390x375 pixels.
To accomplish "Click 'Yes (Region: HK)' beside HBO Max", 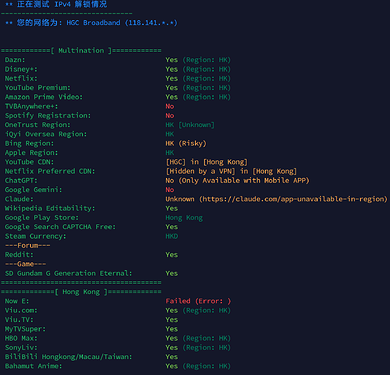I will (198, 339).
